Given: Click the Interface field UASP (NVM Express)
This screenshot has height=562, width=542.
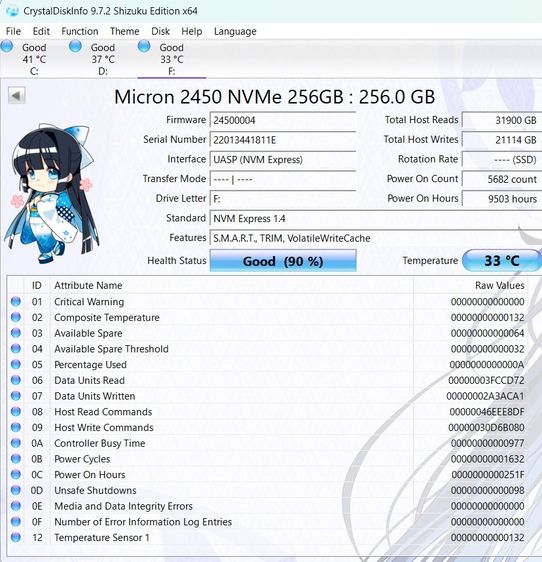Looking at the screenshot, I should (283, 159).
